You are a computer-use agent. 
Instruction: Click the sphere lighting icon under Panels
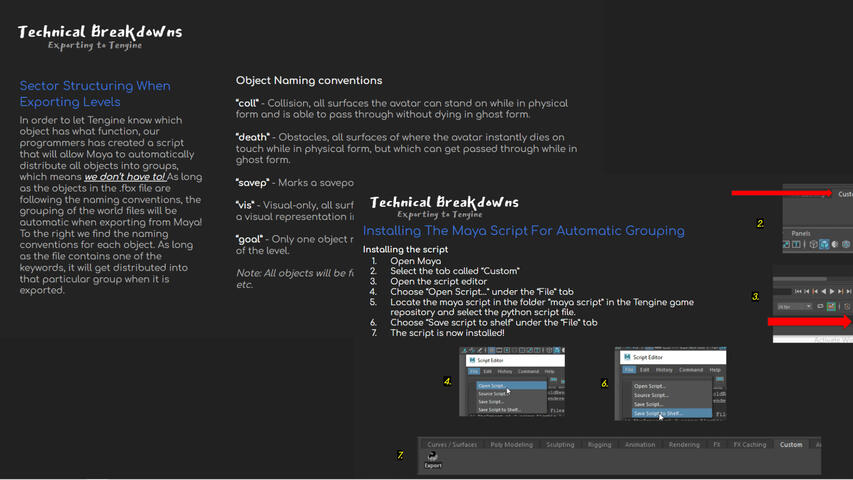(835, 244)
